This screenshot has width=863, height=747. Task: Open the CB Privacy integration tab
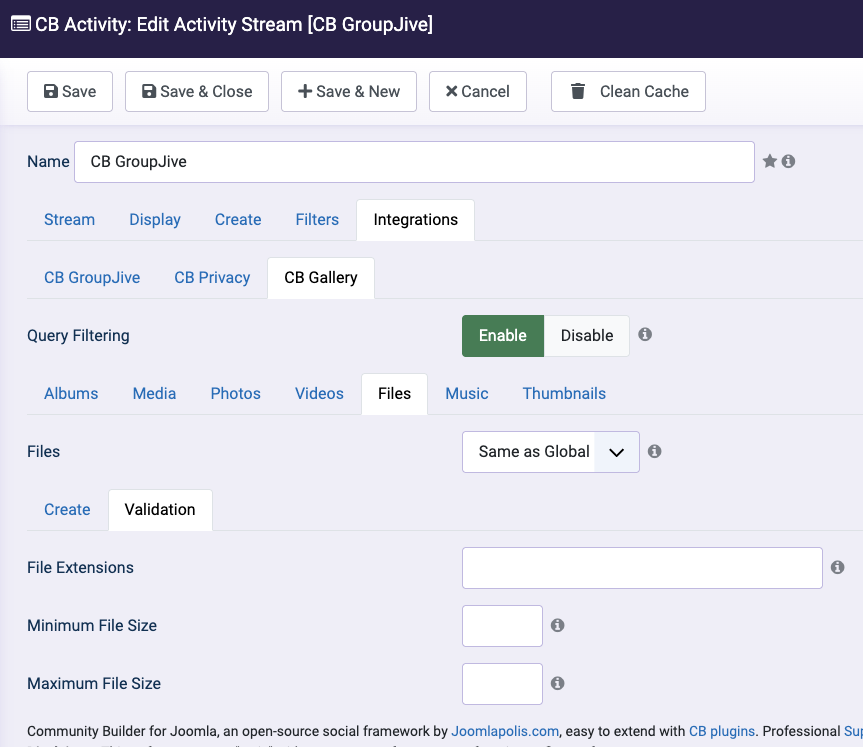pyautogui.click(x=212, y=278)
